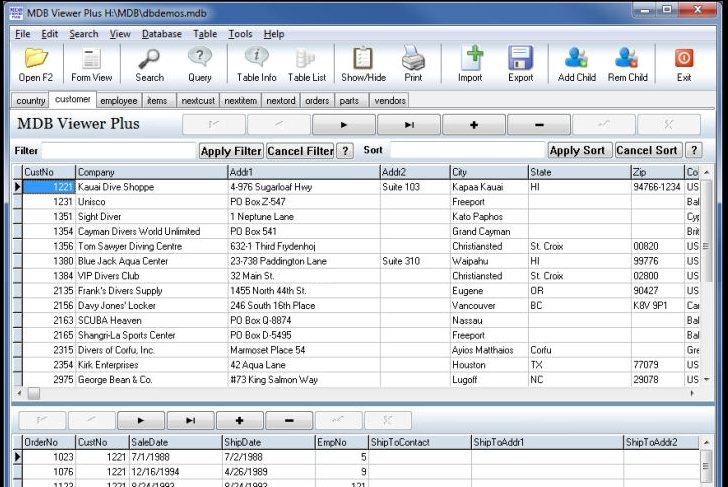This screenshot has width=728, height=487.
Task: Import data into the database
Action: (x=470, y=65)
